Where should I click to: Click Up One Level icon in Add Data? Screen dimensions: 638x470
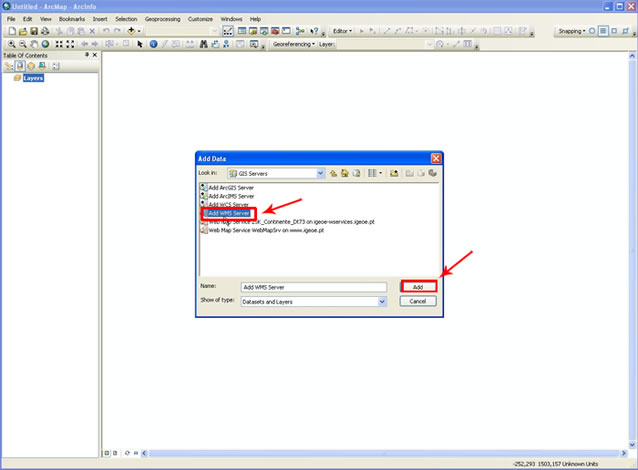333,173
